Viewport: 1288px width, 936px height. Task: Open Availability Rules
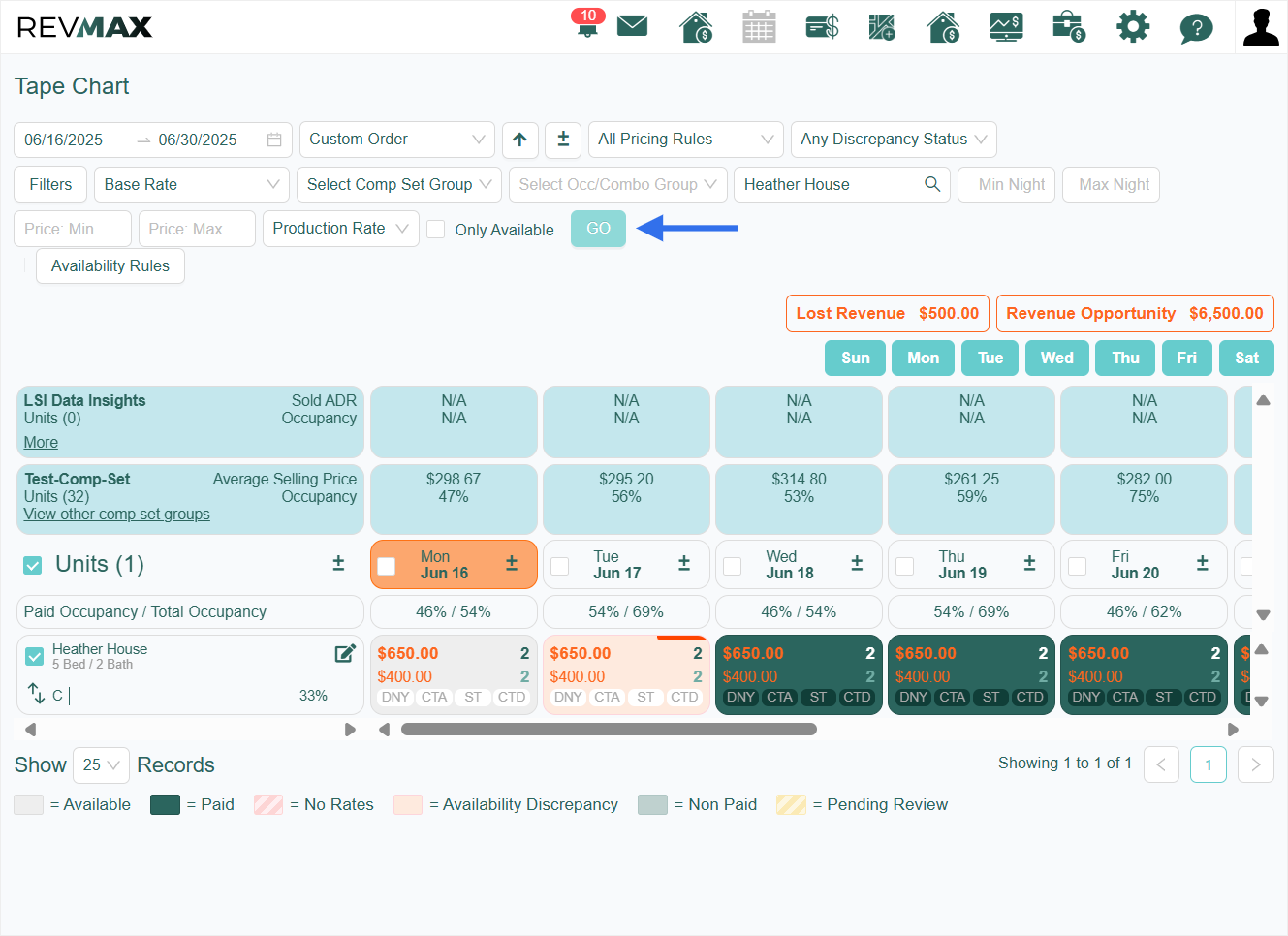pos(110,265)
